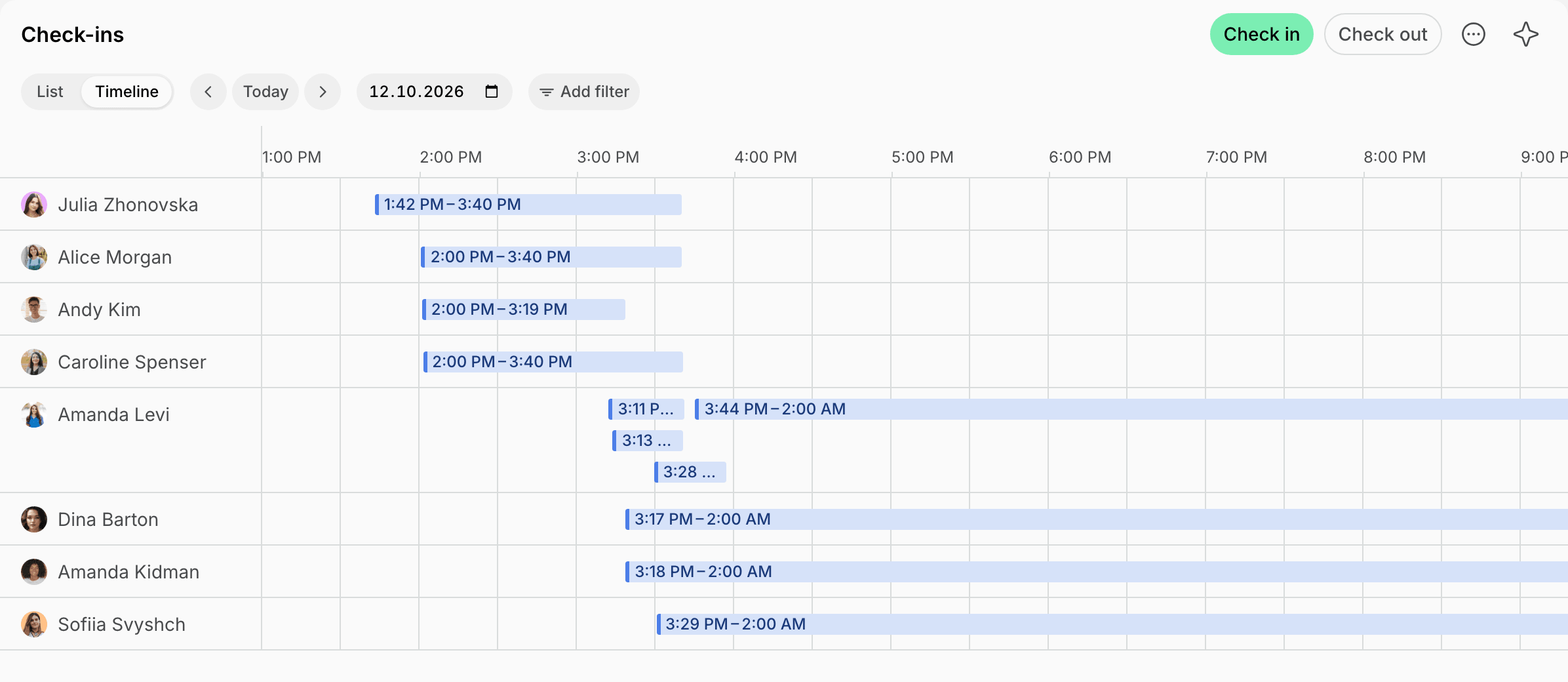
Task: Select Amanda Kidman's 3:18 PM–2:00 AM entry
Action: tap(1097, 572)
